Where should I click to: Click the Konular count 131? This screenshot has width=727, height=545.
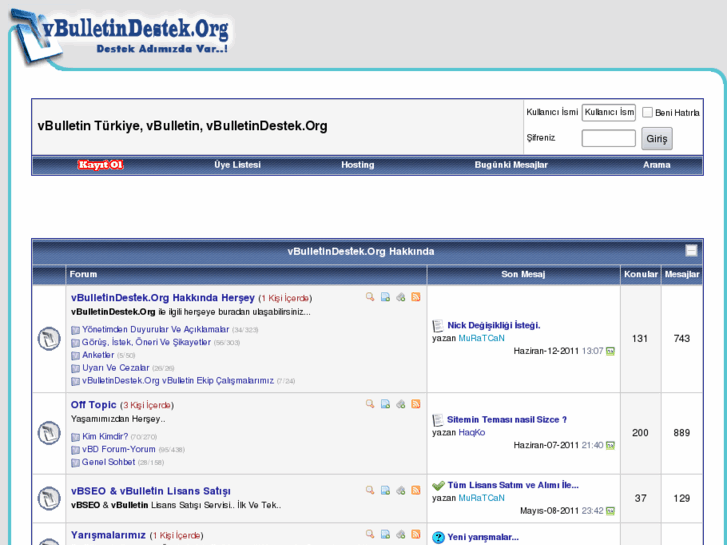pyautogui.click(x=640, y=339)
